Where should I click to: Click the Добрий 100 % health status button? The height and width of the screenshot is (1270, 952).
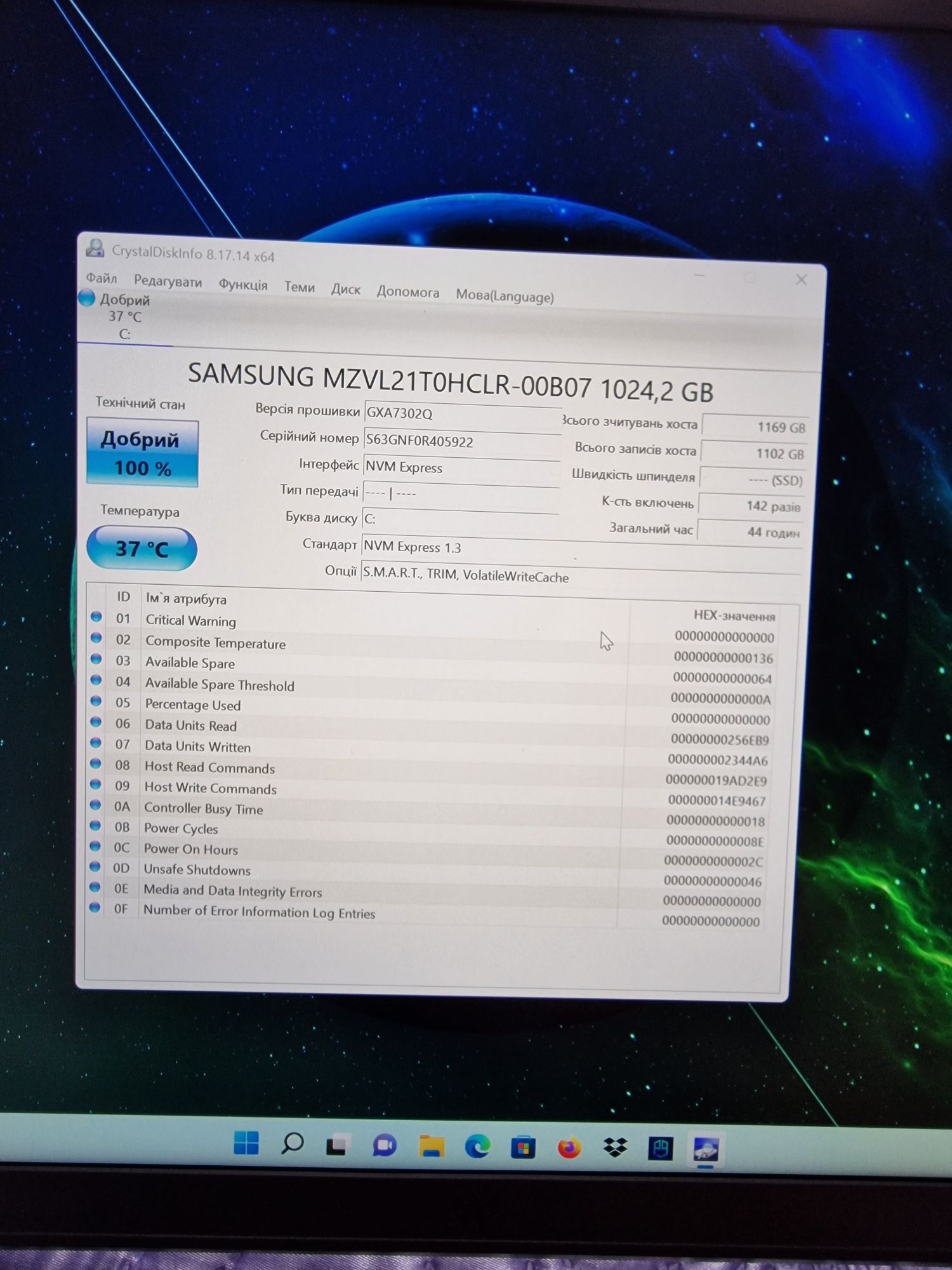click(x=143, y=453)
